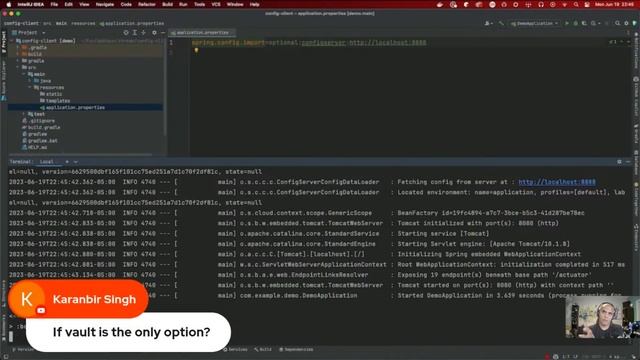Click the build hammer icon in toolbar

pos(502,23)
